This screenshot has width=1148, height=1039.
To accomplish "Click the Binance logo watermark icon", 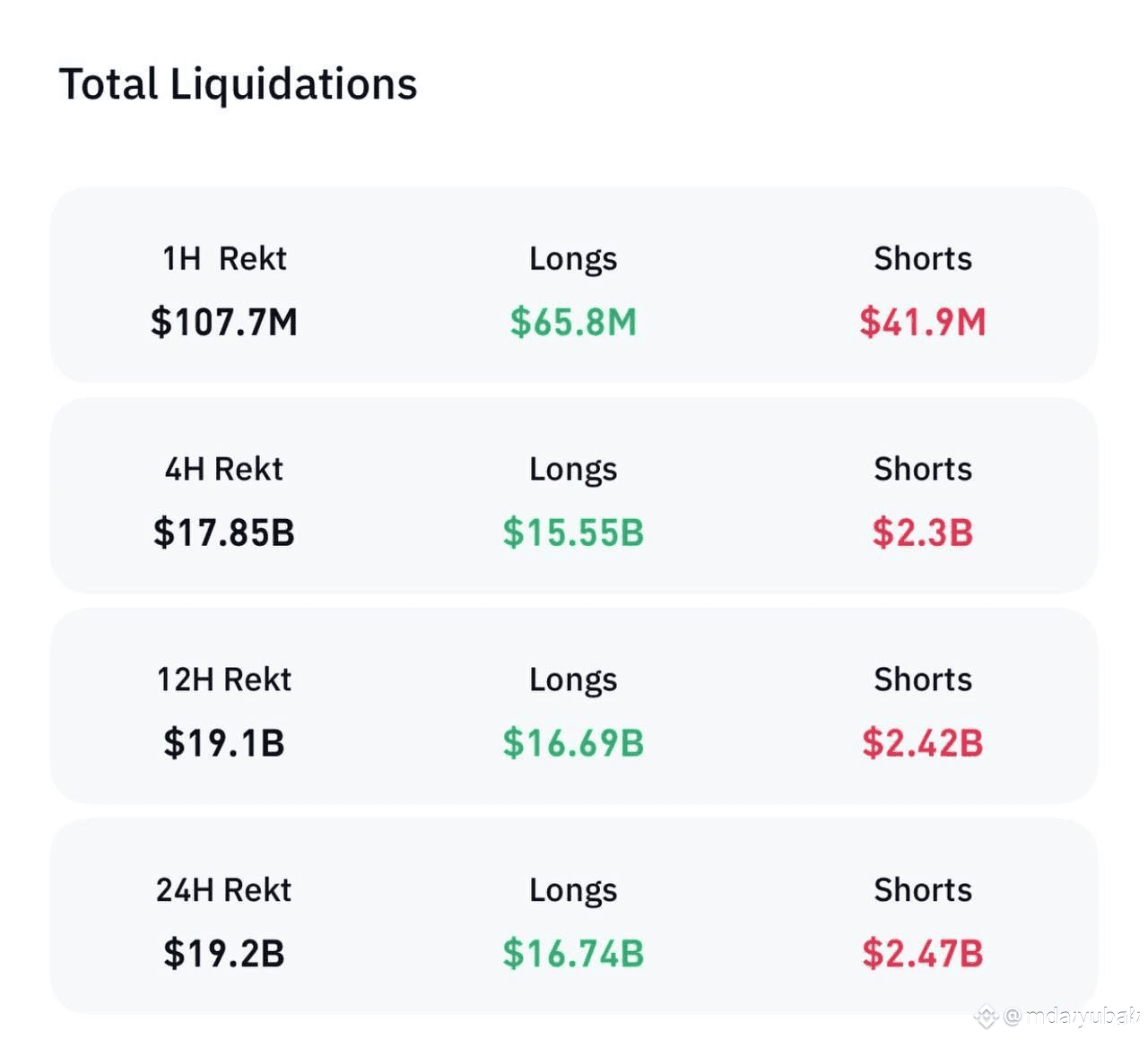I will point(987,1017).
